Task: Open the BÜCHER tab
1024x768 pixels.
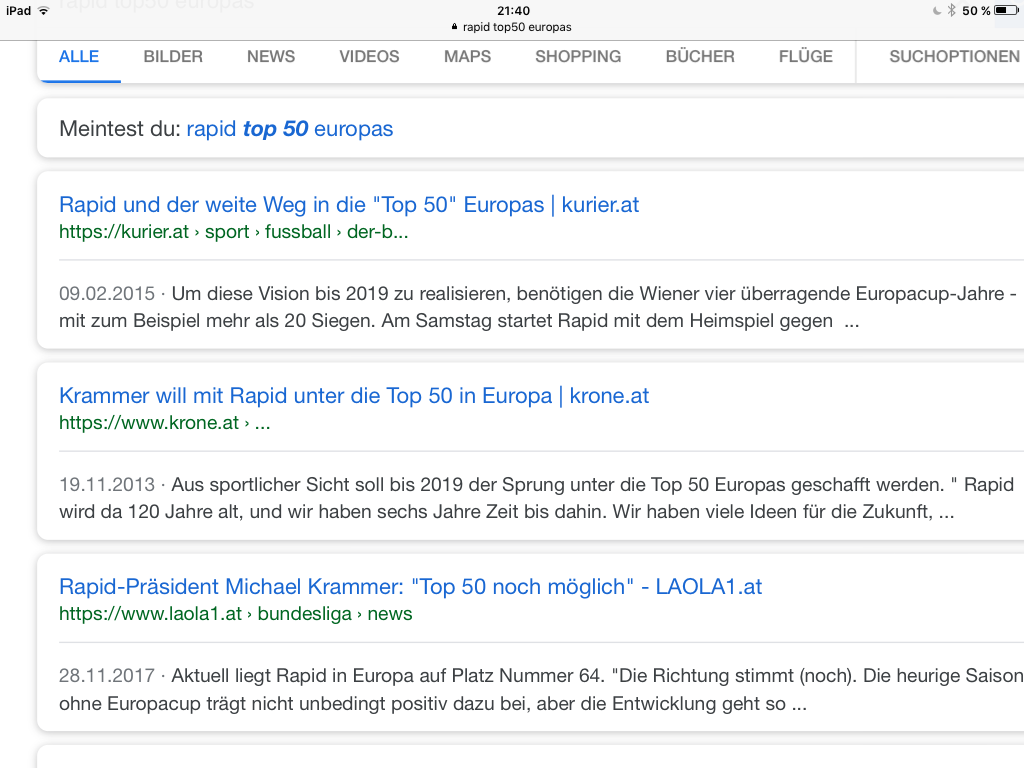Action: [700, 57]
